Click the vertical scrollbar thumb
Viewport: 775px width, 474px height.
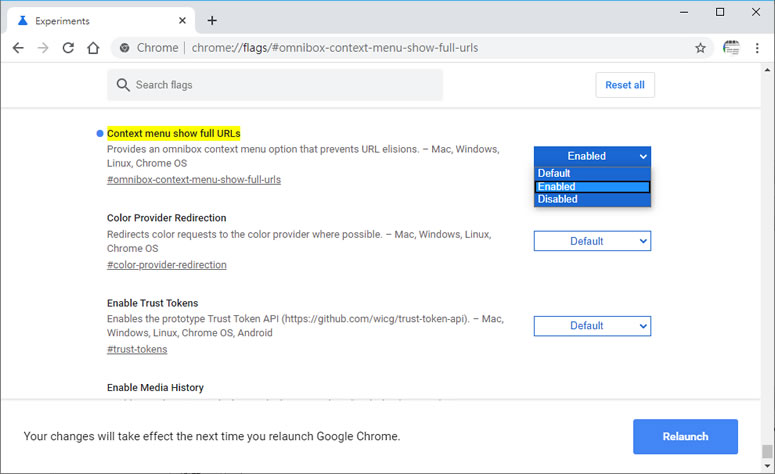767,451
